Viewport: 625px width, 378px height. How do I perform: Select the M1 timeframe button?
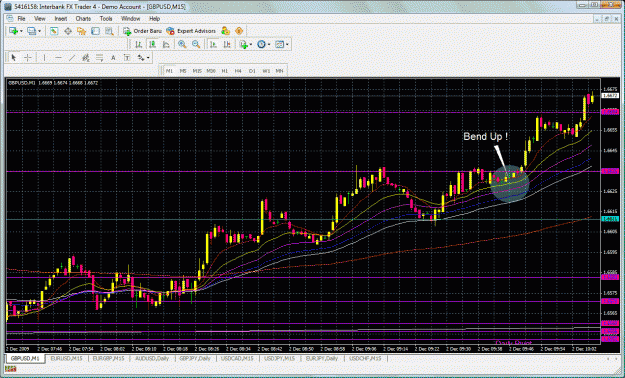pyautogui.click(x=169, y=71)
